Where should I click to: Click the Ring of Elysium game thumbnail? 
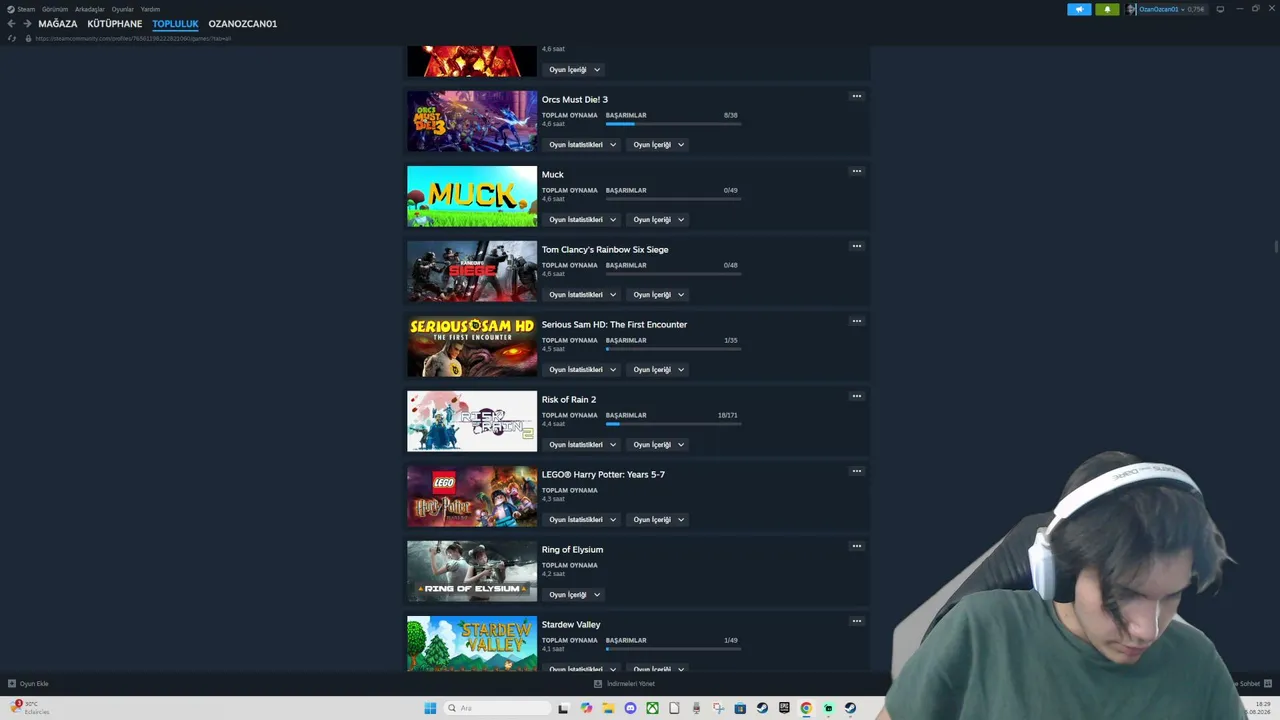(472, 571)
